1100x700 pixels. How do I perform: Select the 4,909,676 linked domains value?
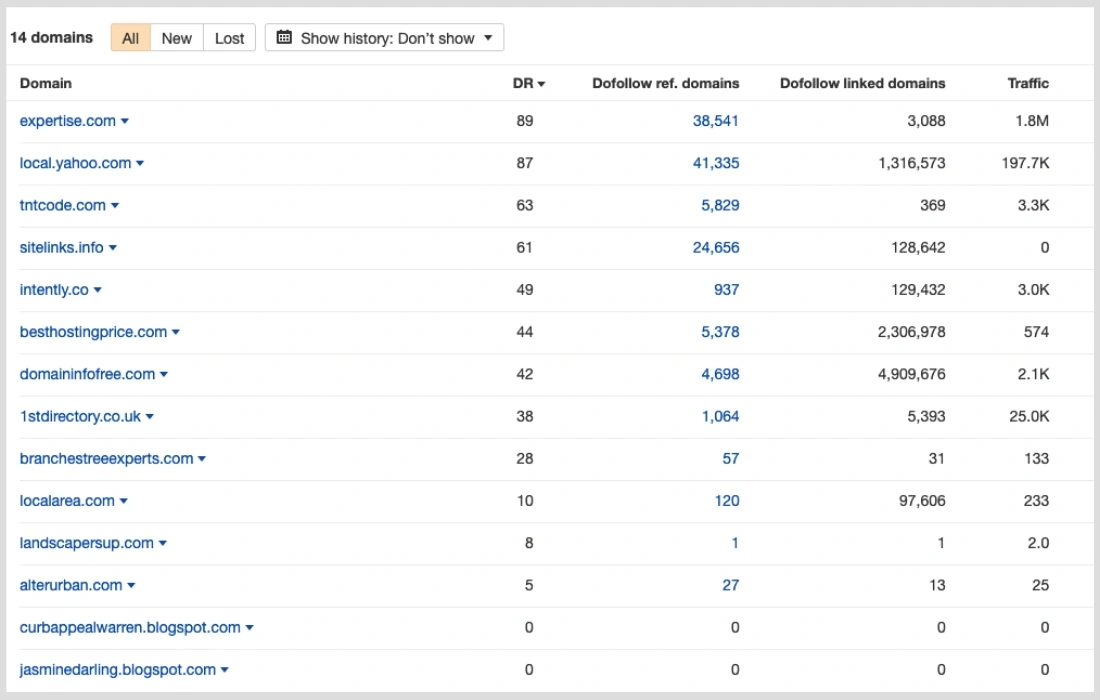tap(911, 374)
